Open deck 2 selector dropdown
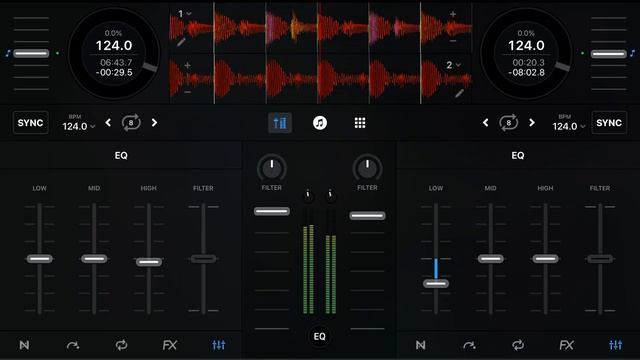 tap(453, 65)
